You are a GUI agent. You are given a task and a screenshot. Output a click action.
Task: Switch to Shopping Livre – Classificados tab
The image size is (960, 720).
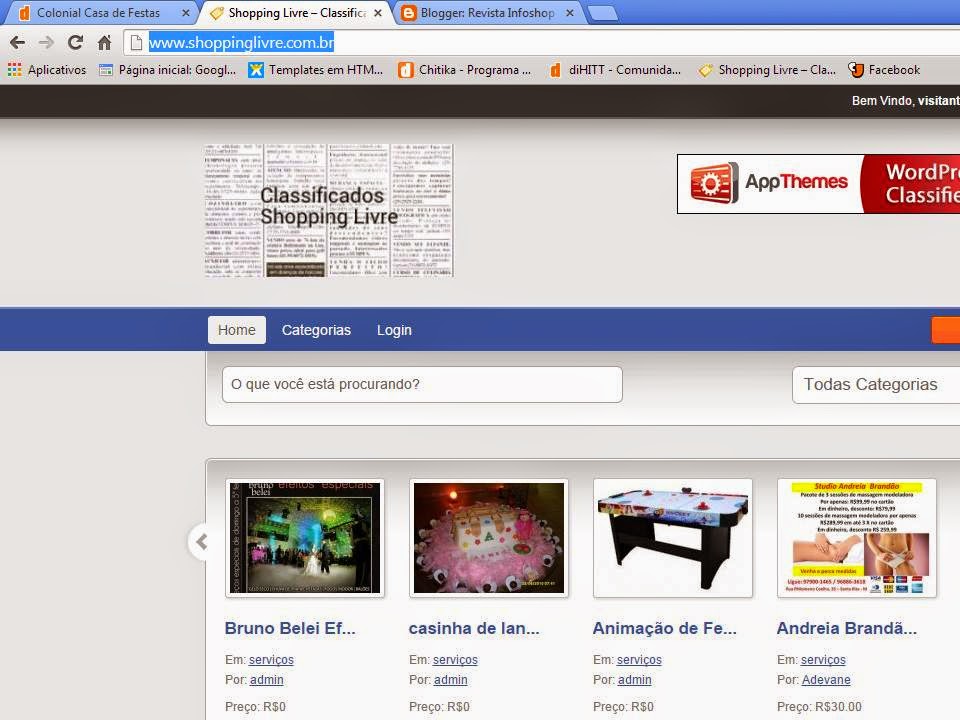297,13
